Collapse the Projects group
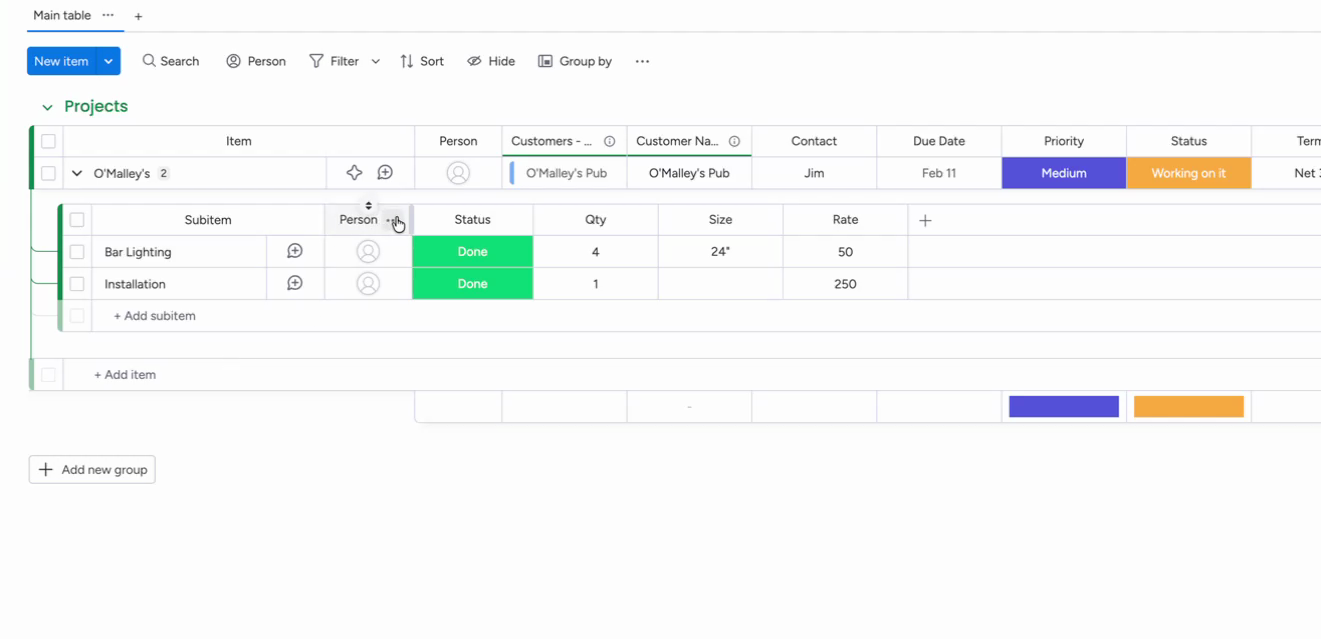This screenshot has height=639, width=1321. pos(47,106)
